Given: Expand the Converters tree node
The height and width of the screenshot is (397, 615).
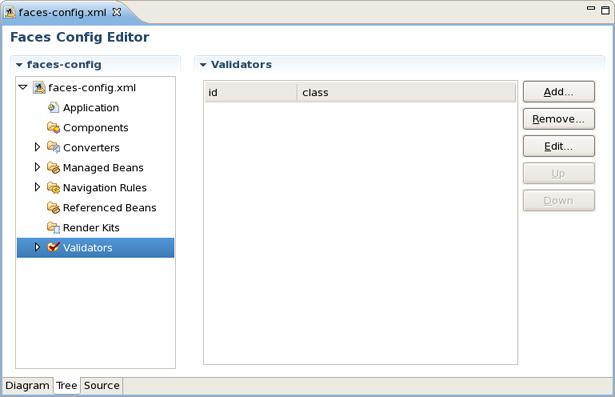Looking at the screenshot, I should (x=37, y=147).
